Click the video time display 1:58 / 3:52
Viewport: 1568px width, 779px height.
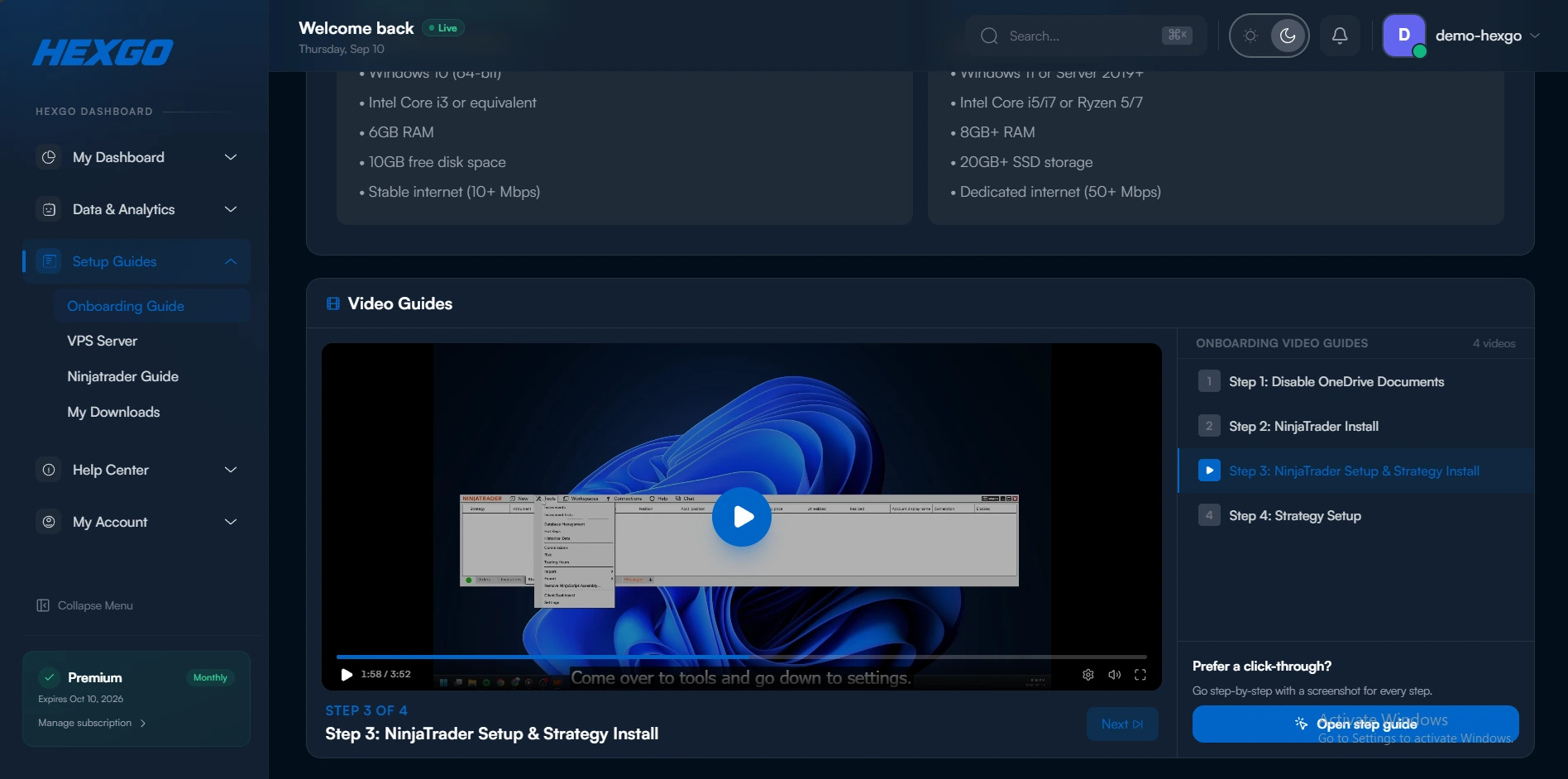click(x=386, y=675)
